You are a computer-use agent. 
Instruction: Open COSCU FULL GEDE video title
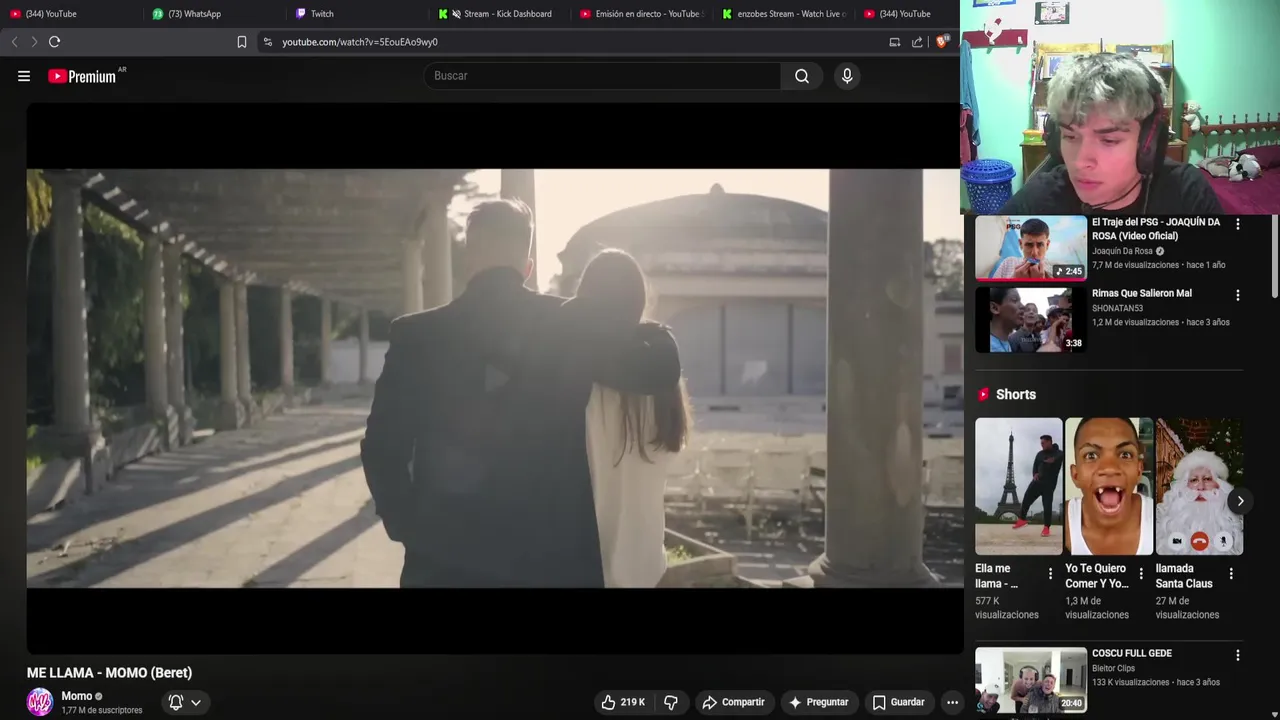[x=1132, y=653]
